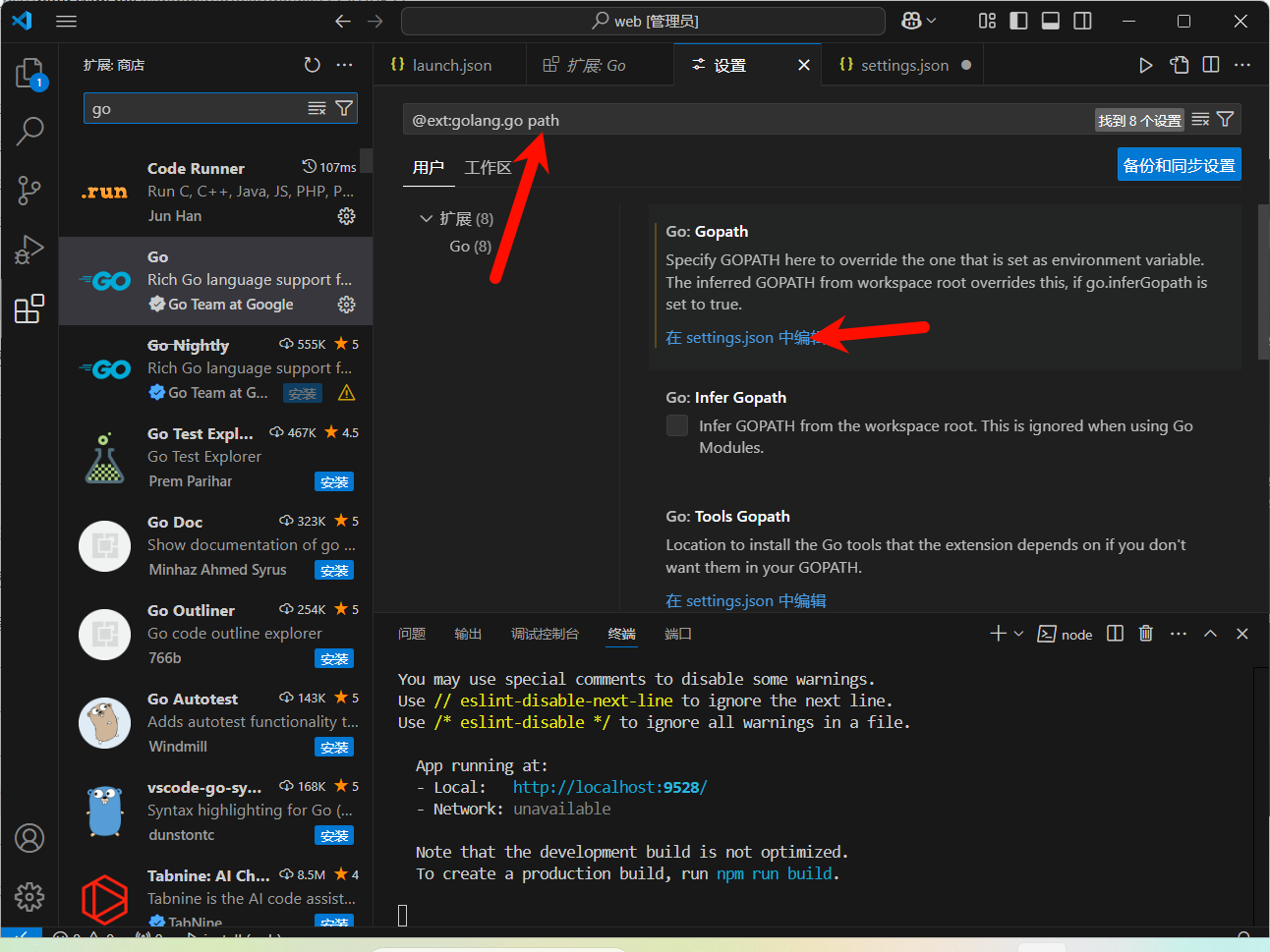Collapse the 扩展 (8) tree node

(x=427, y=218)
